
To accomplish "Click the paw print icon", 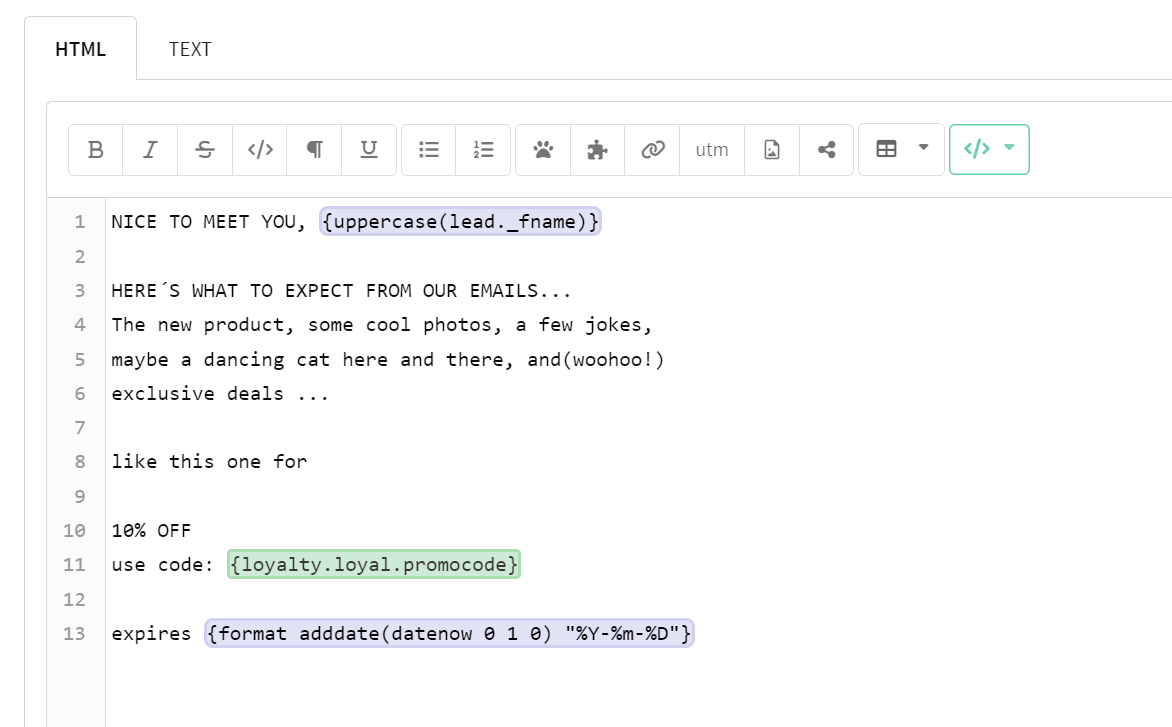I will click(x=543, y=149).
